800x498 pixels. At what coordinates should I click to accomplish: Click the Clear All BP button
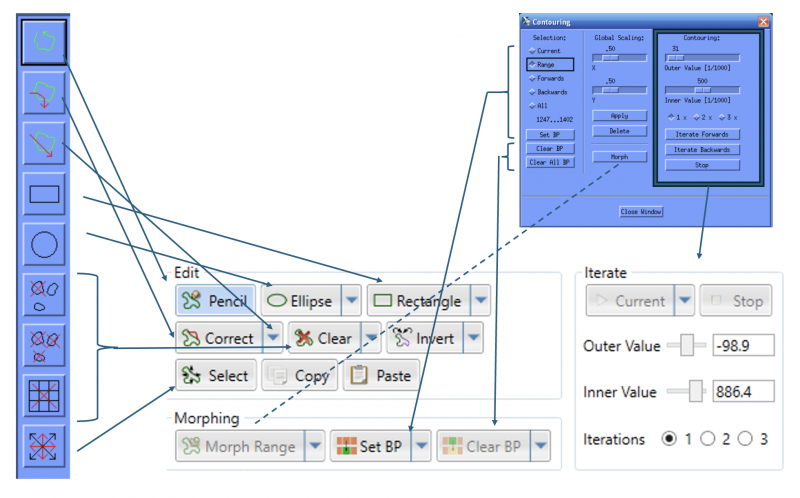click(x=550, y=162)
